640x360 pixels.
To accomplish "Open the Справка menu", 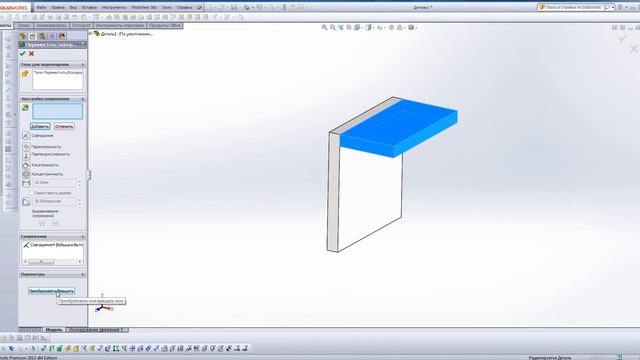I will pyautogui.click(x=184, y=7).
